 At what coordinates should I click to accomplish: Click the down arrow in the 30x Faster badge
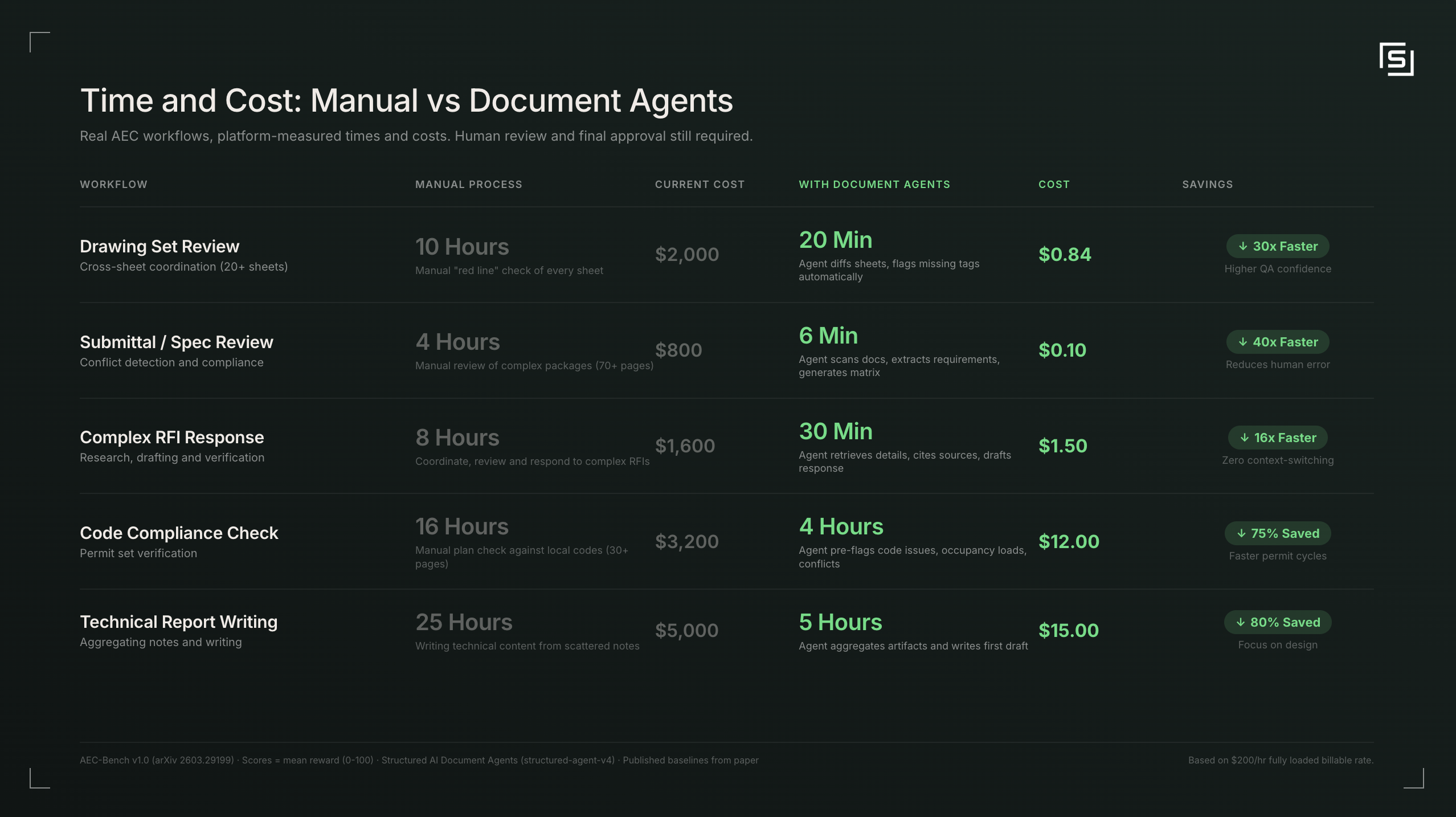(x=1244, y=246)
